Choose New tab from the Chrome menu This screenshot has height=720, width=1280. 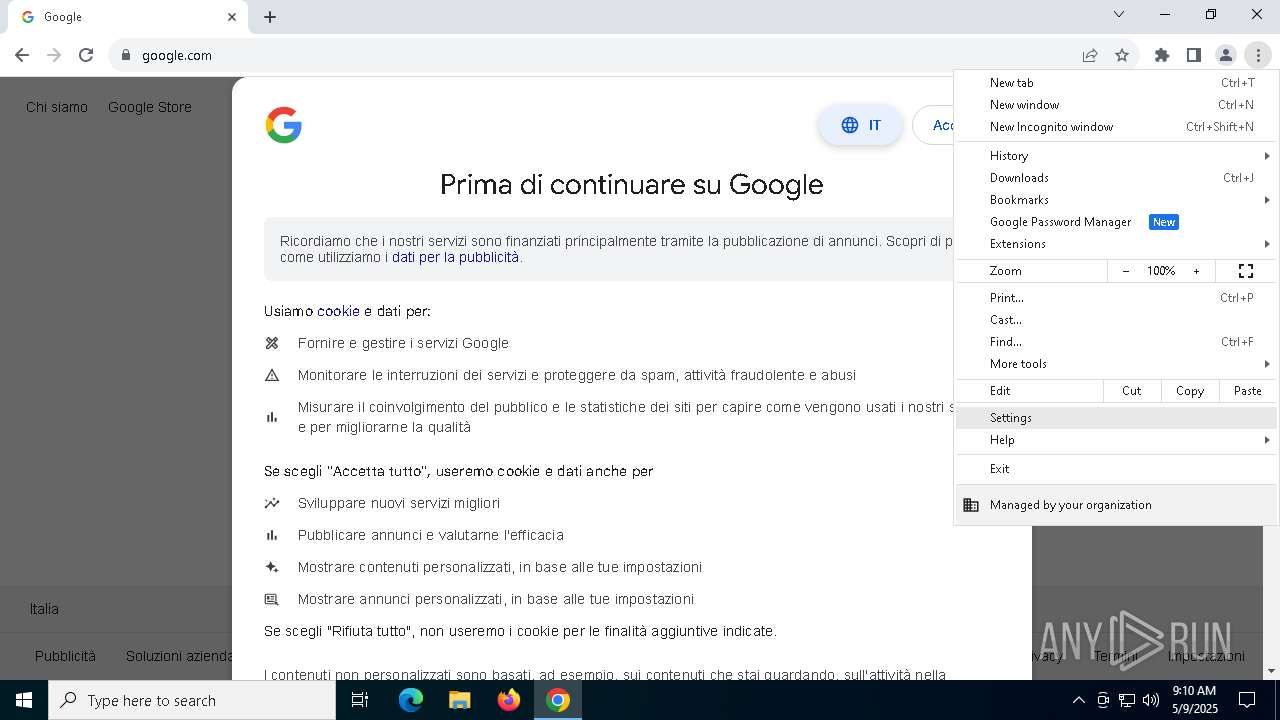click(1117, 83)
